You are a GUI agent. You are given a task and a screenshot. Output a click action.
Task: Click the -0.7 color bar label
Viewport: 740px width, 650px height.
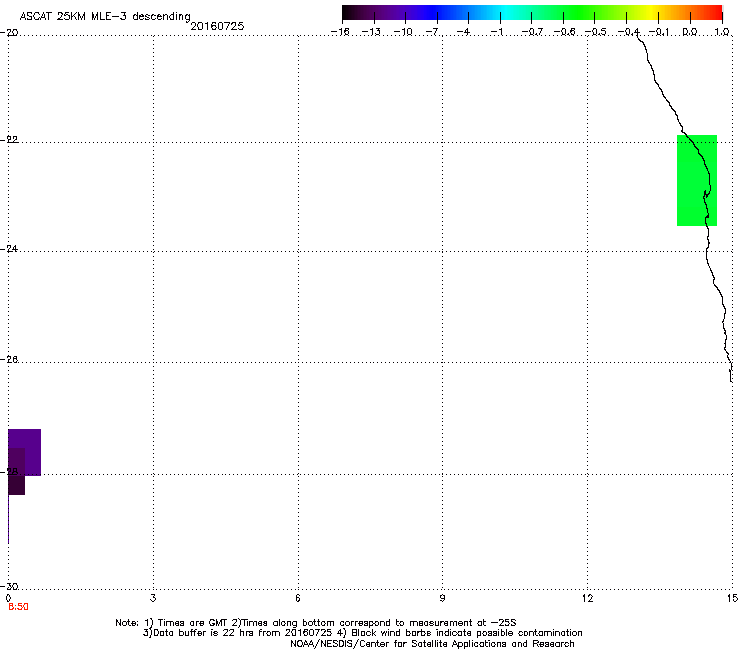pos(532,32)
